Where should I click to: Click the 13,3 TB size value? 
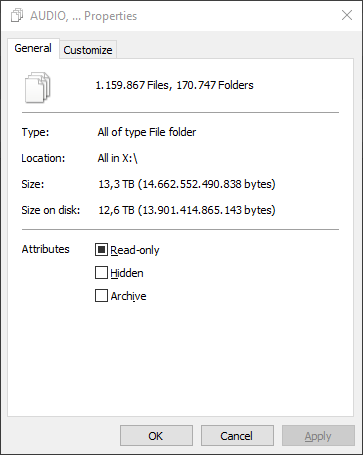(x=187, y=184)
